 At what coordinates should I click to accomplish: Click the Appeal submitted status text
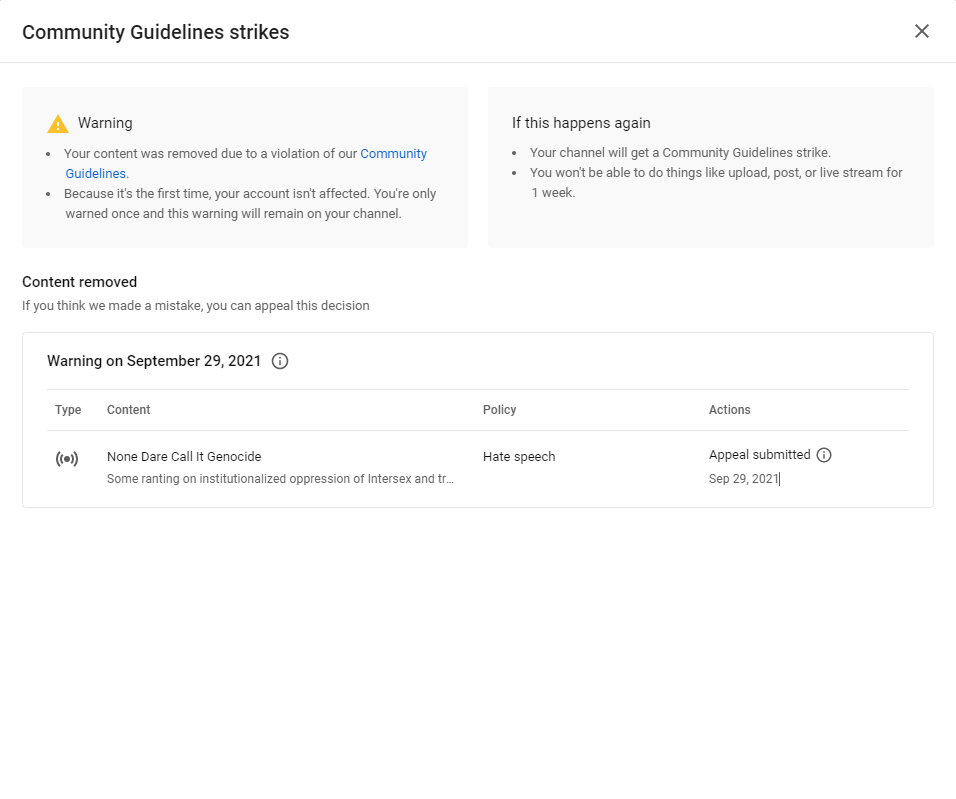tap(759, 455)
